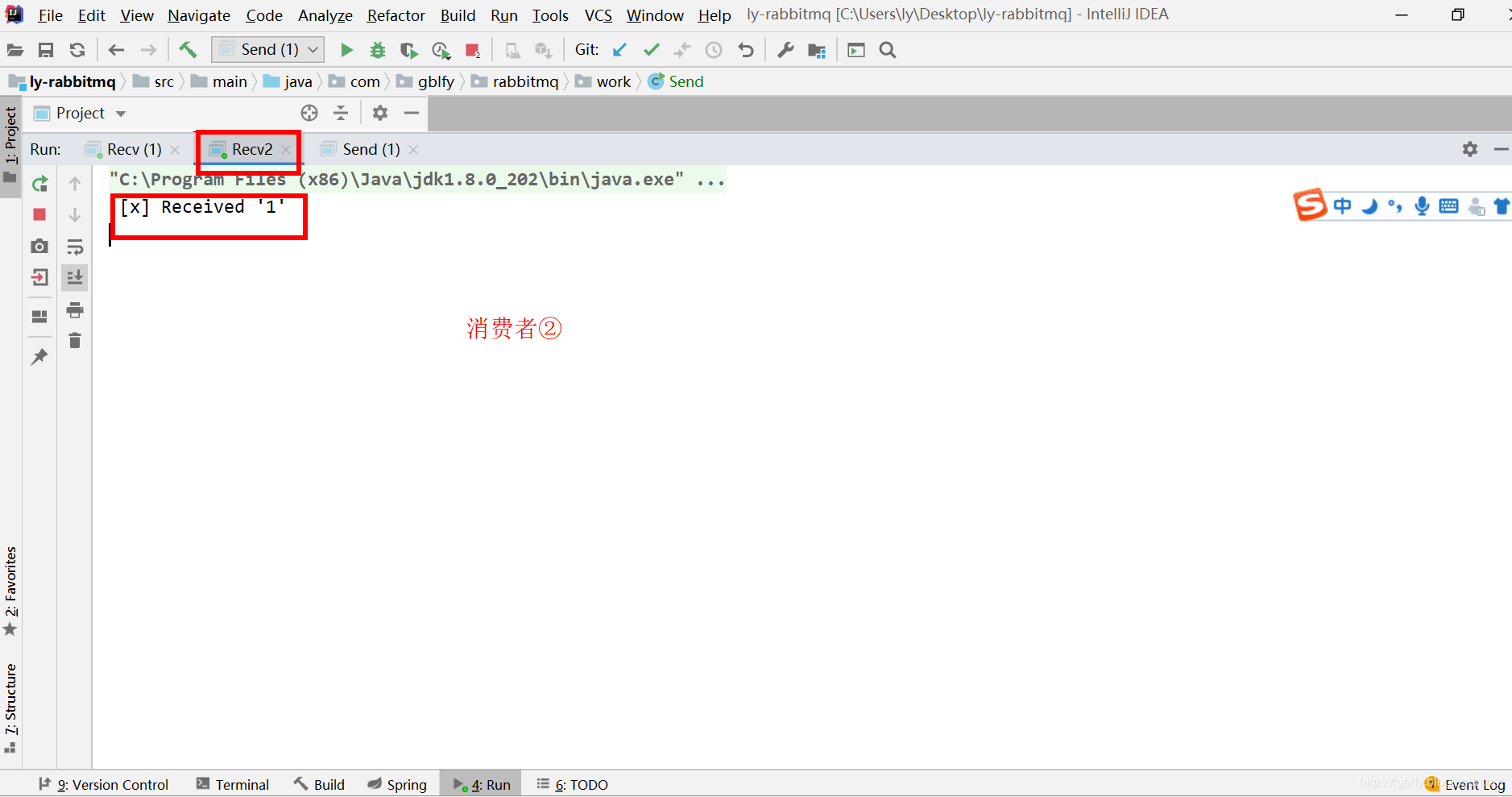Run with coverage shield icon
1512x797 pixels.
coord(409,50)
